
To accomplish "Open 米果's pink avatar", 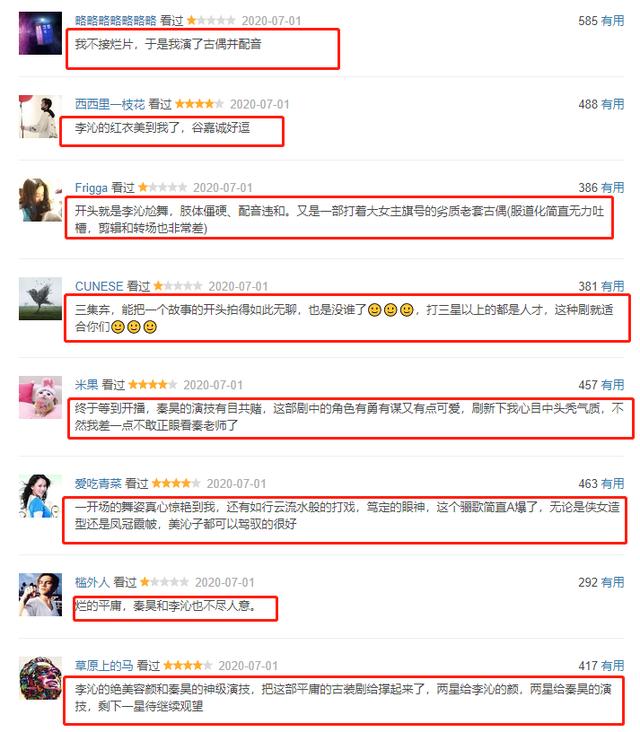I will 40,397.
